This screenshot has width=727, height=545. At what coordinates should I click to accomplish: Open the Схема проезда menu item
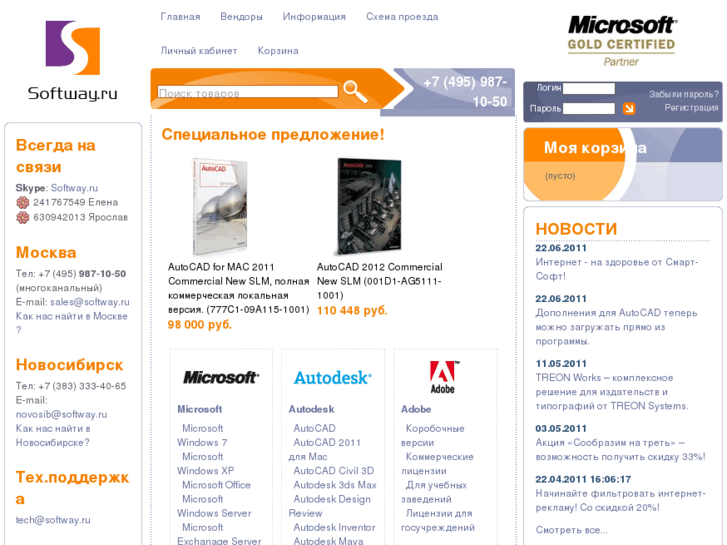click(402, 17)
